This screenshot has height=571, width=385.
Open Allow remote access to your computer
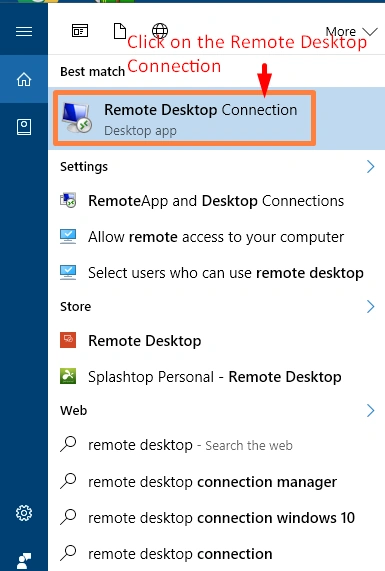coord(216,237)
